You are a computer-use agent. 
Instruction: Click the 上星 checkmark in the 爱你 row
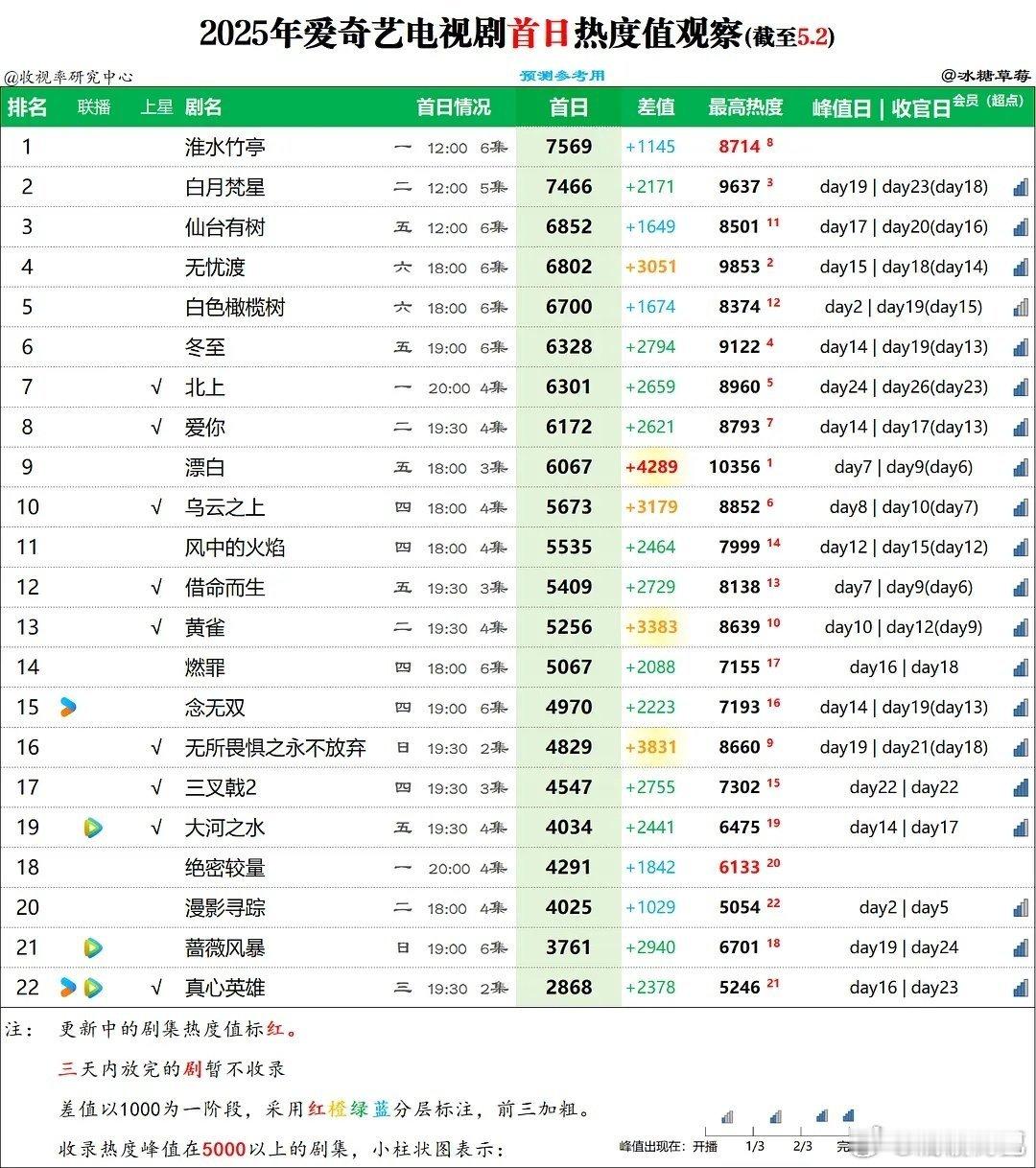pos(156,428)
